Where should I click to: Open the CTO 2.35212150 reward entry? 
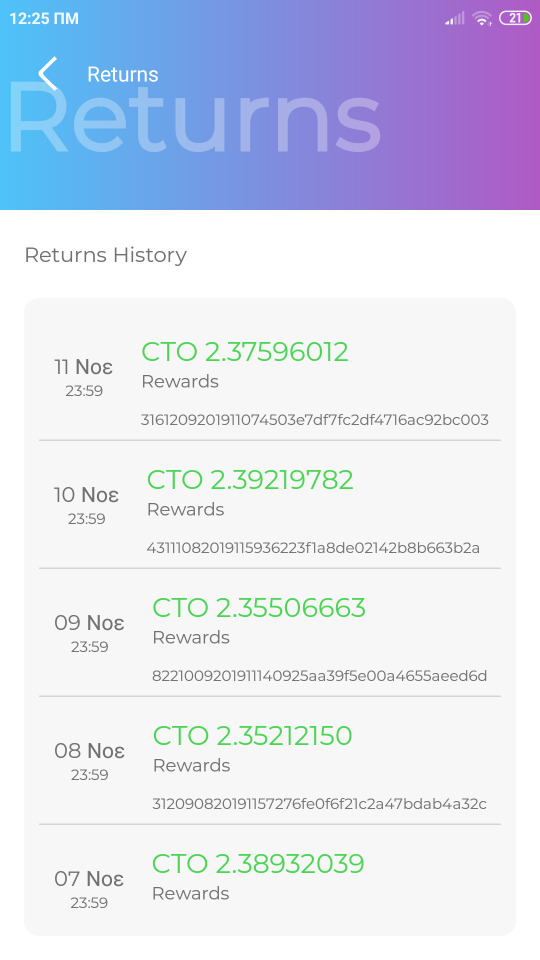point(270,760)
